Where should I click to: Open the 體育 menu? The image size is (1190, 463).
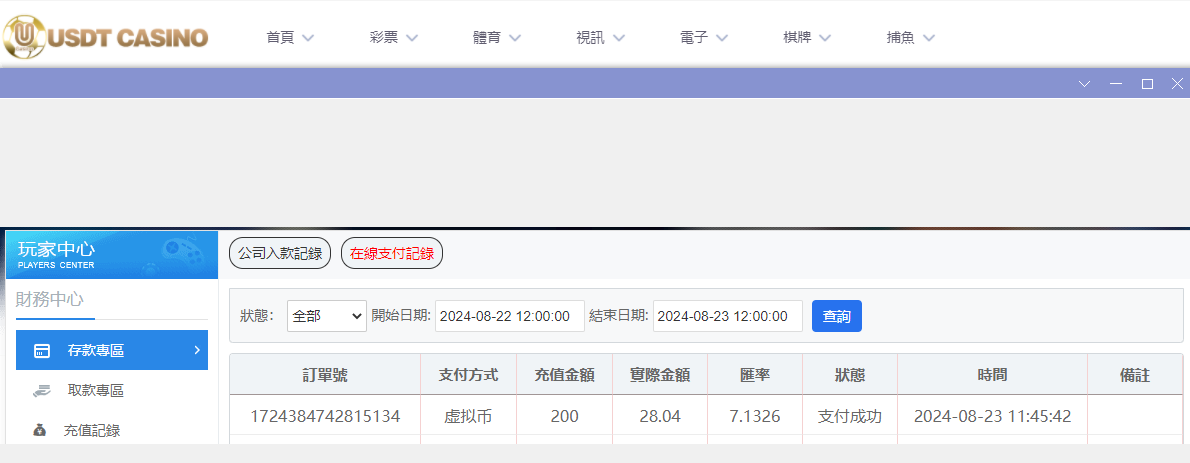[x=497, y=38]
